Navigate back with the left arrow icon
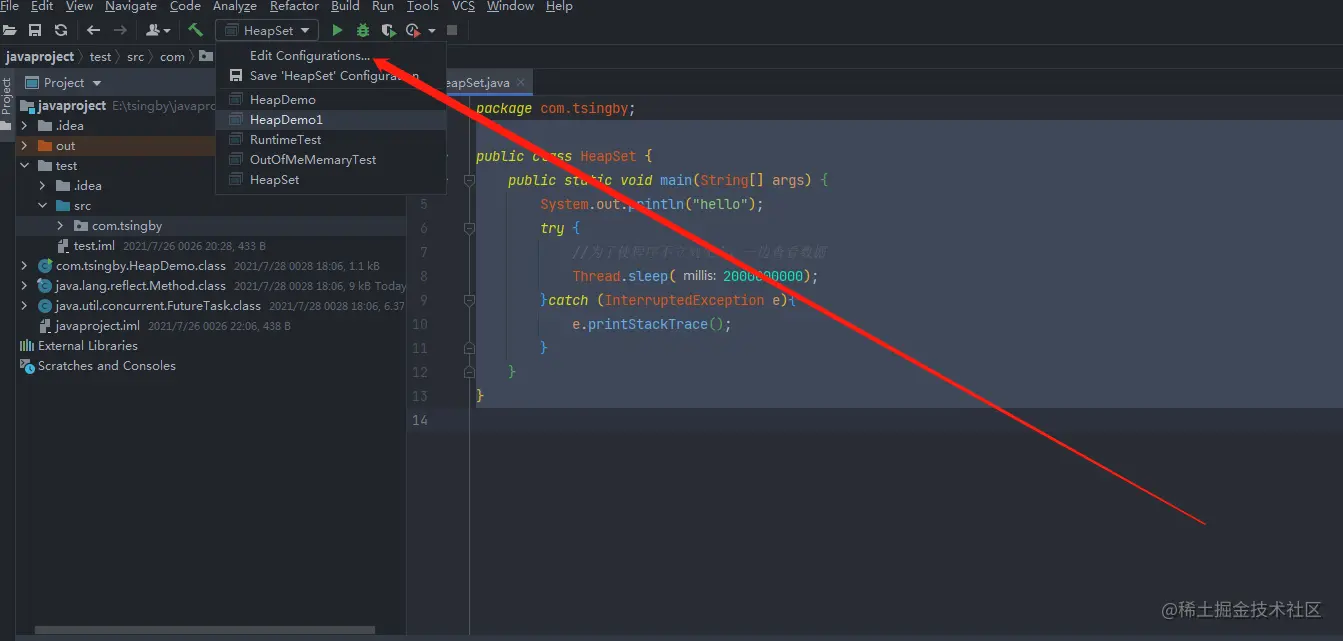This screenshot has width=1343, height=641. pyautogui.click(x=94, y=31)
